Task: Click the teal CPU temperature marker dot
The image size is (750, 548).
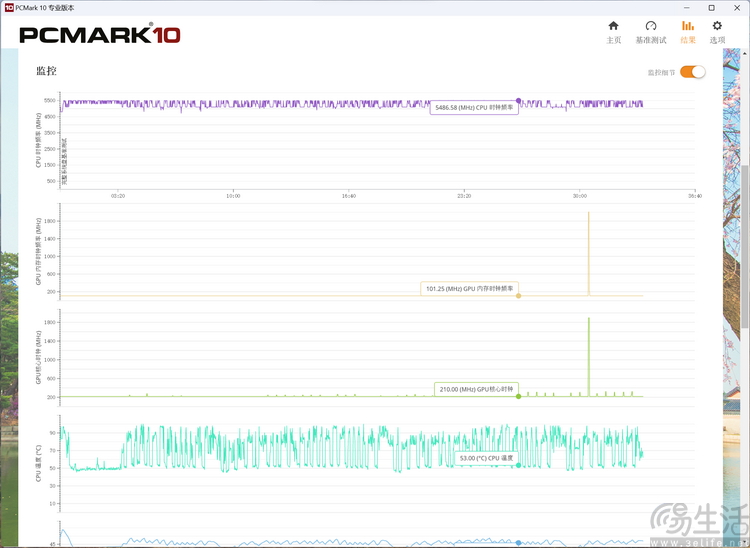Action: 518,466
